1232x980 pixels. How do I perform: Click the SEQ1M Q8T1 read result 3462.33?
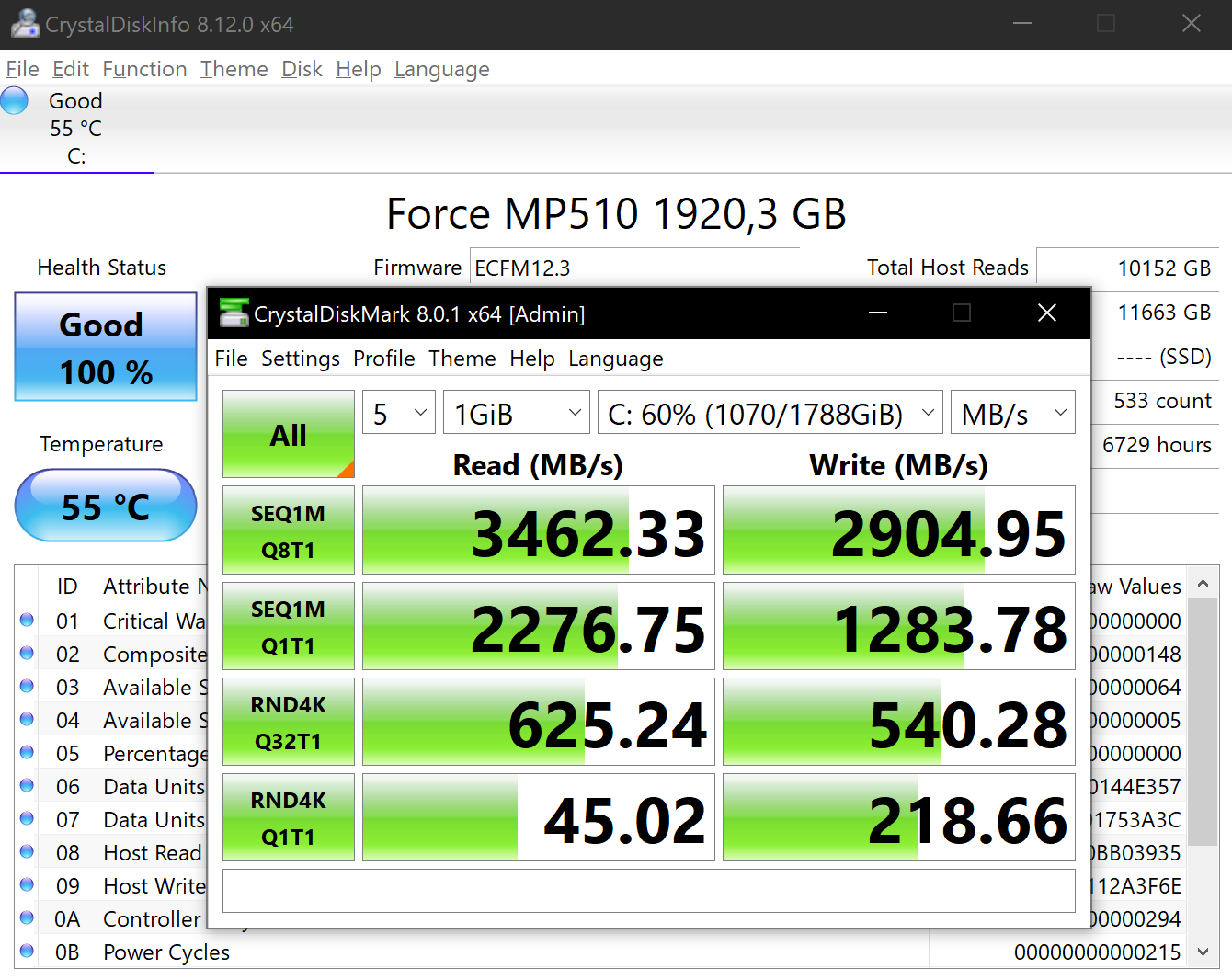539,530
